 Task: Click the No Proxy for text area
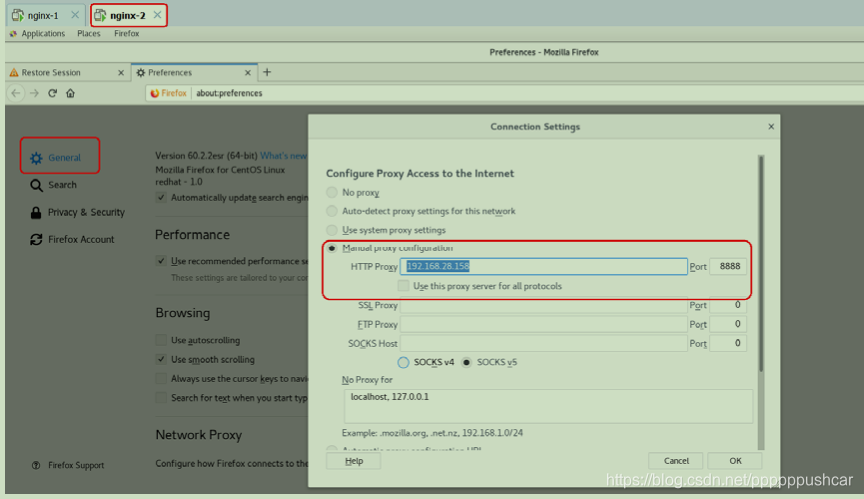point(548,406)
